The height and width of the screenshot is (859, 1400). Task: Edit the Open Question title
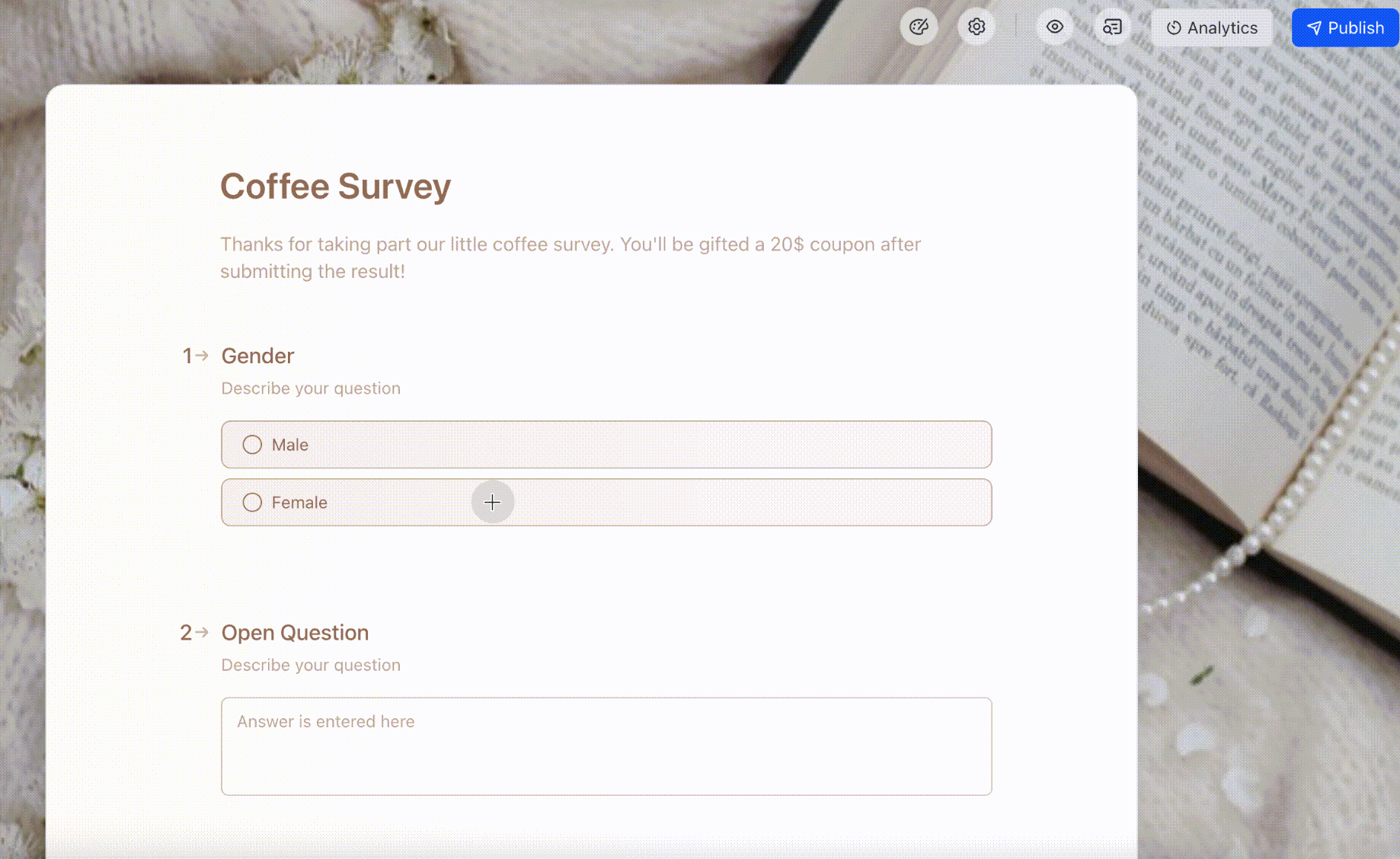295,633
